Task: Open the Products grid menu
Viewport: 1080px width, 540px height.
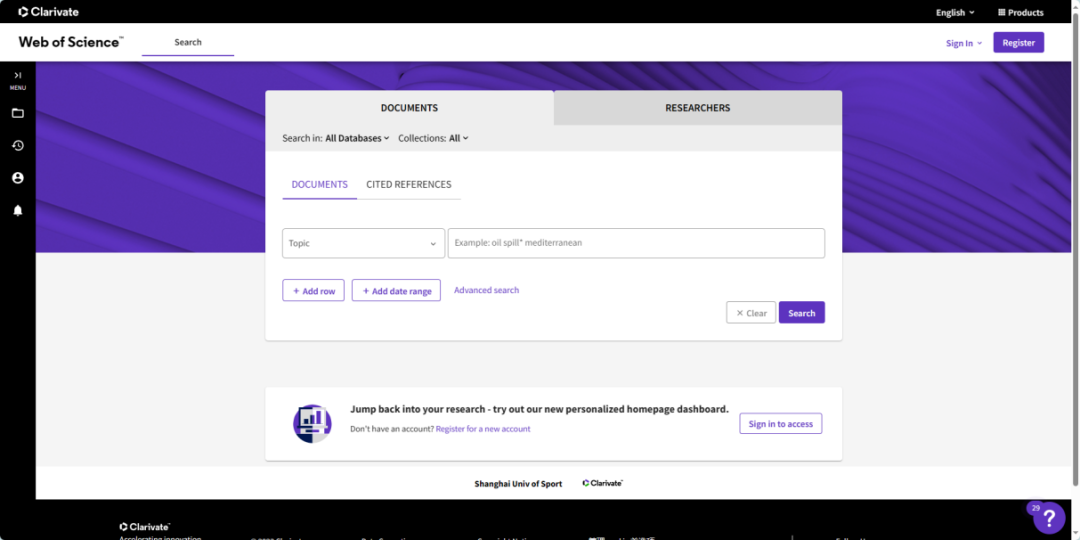Action: pyautogui.click(x=1021, y=12)
